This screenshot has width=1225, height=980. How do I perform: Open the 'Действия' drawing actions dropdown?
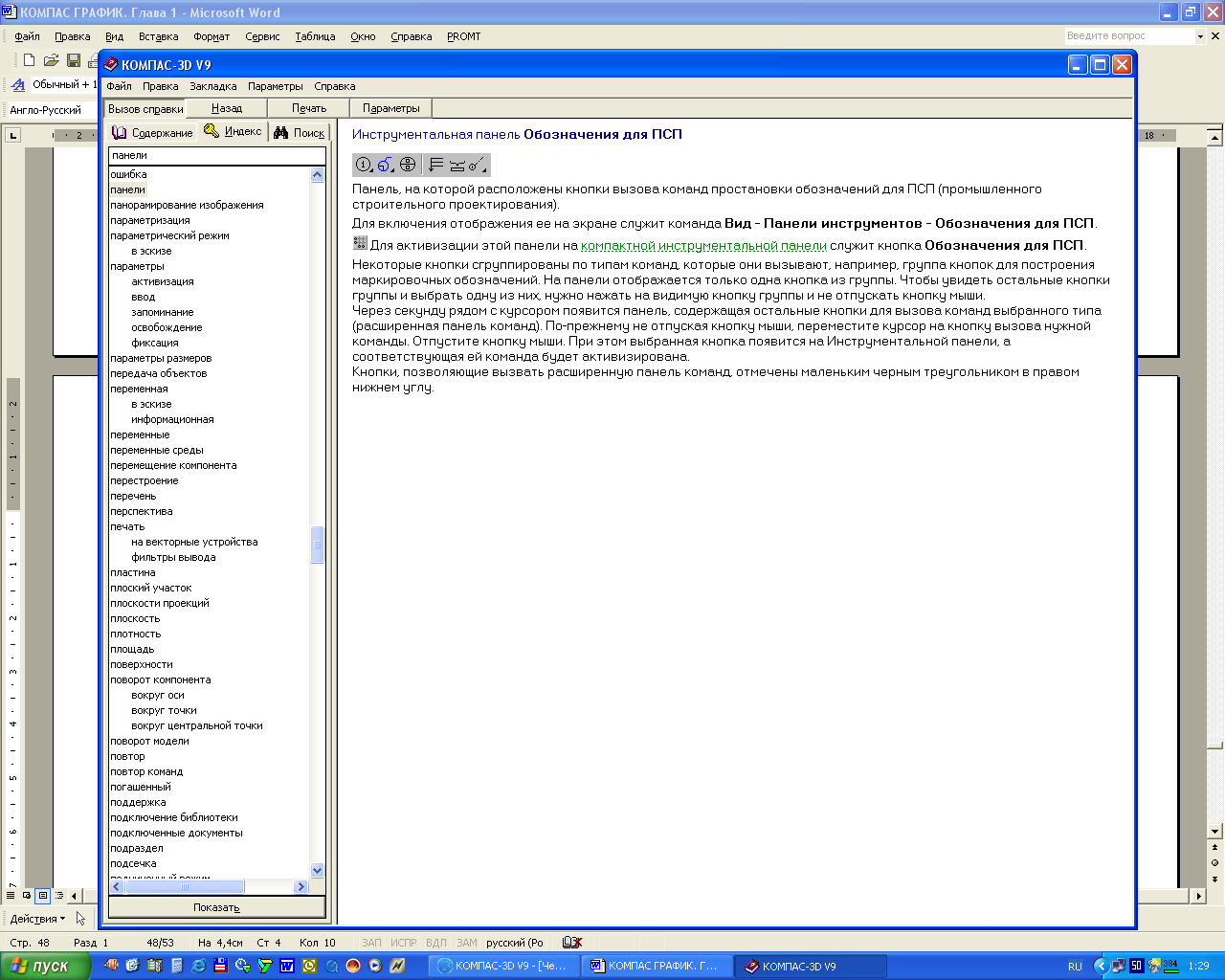coord(38,919)
